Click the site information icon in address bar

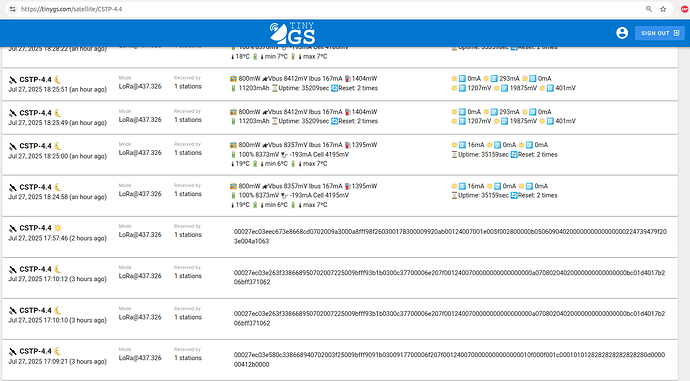(12, 9)
